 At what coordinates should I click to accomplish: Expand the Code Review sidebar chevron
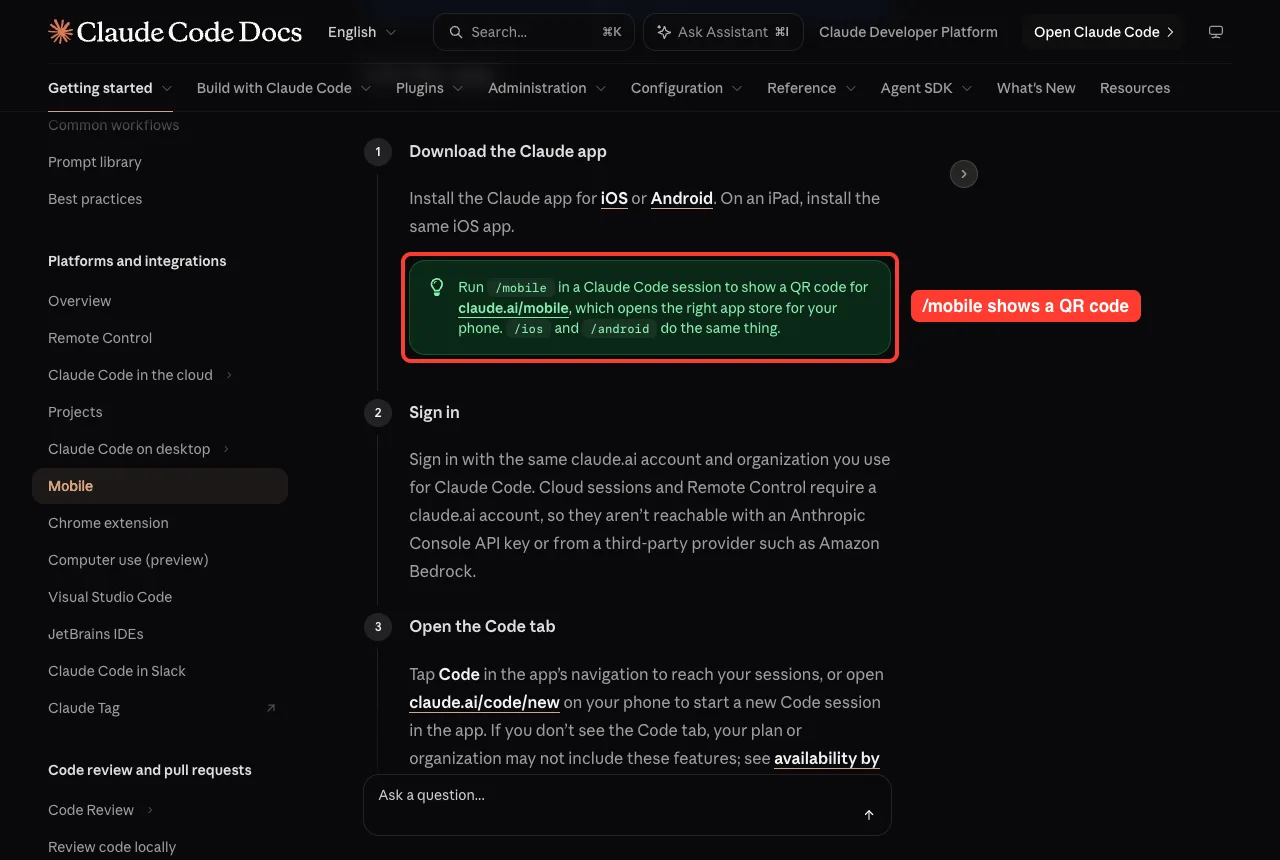click(x=151, y=810)
